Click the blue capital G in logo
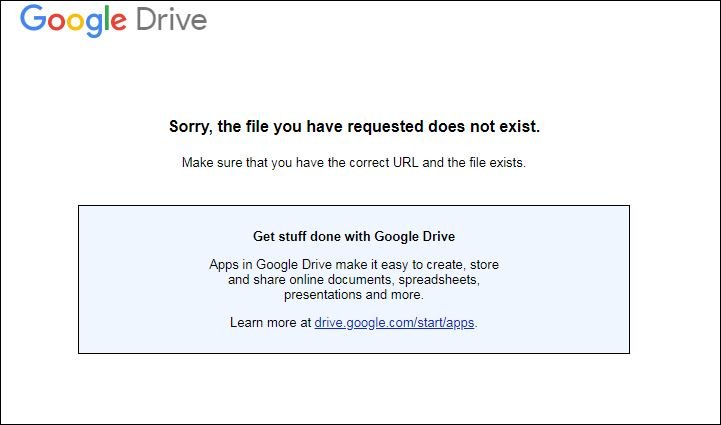The image size is (721, 425). (33, 18)
